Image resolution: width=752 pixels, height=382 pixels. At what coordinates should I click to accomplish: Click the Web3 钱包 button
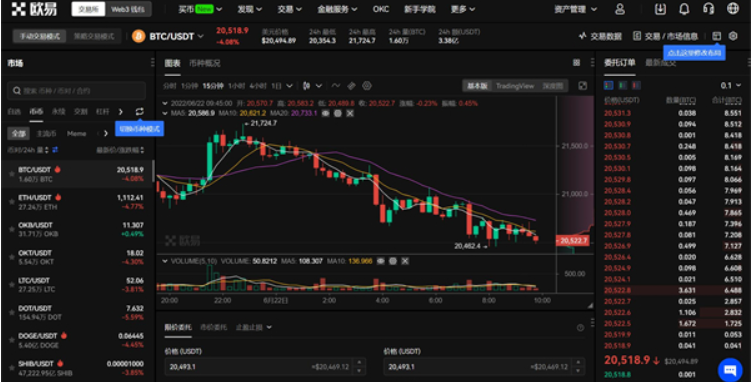tap(128, 9)
